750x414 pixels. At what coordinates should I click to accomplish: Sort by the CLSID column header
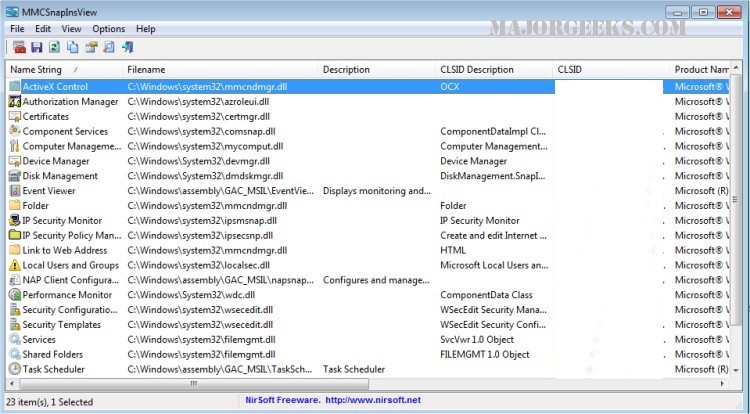click(611, 69)
